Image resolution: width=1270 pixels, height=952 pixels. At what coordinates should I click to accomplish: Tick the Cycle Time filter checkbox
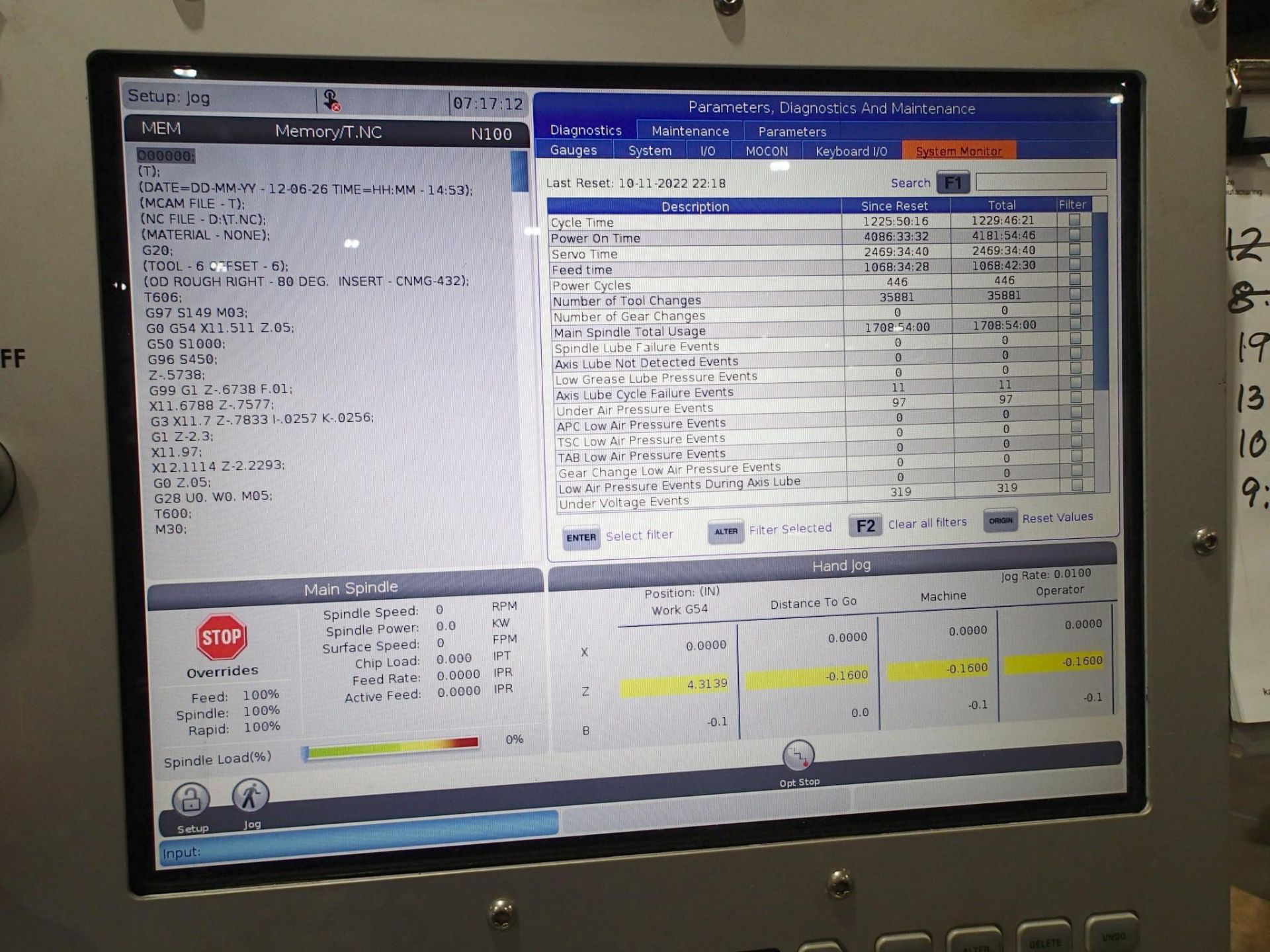(1074, 219)
